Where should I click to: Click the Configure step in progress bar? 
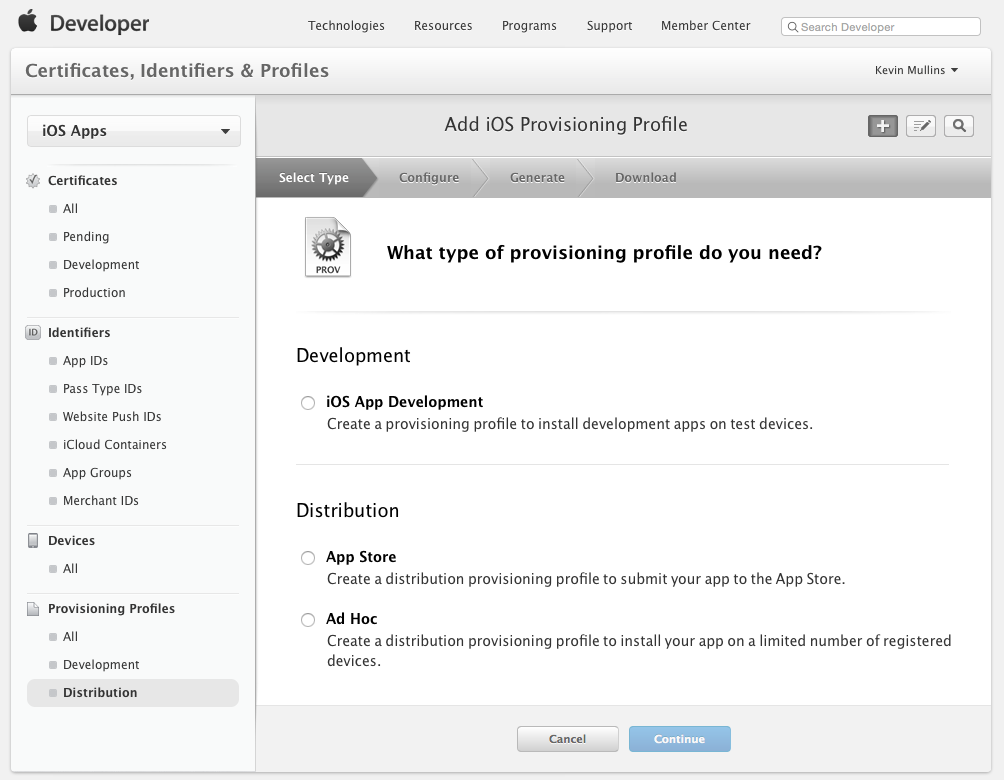(x=428, y=177)
